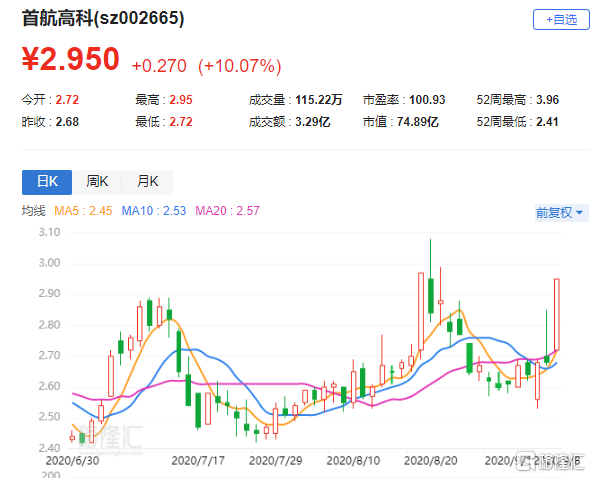Click the 2020/7/29 date axis label
Screen dimensions: 591x478
pyautogui.click(x=276, y=461)
